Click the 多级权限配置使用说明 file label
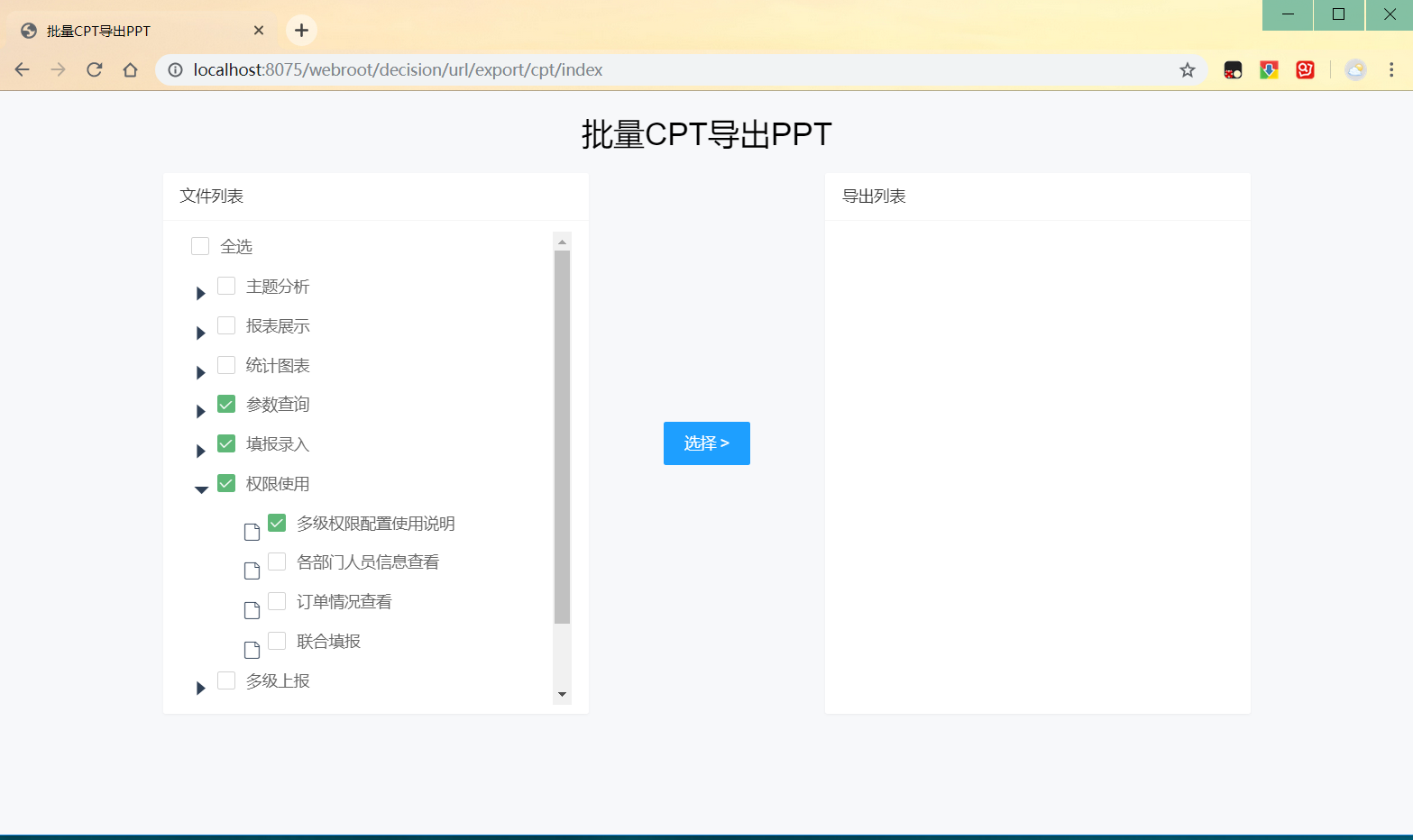1413x840 pixels. tap(376, 524)
